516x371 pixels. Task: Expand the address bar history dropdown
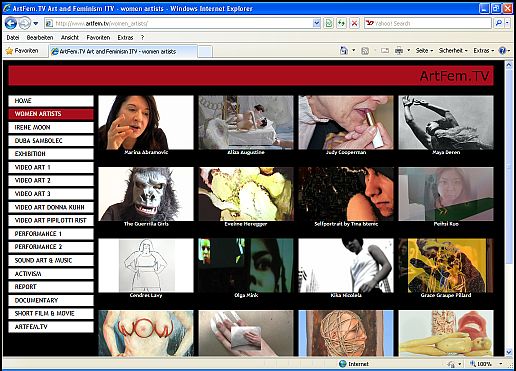[x=316, y=23]
